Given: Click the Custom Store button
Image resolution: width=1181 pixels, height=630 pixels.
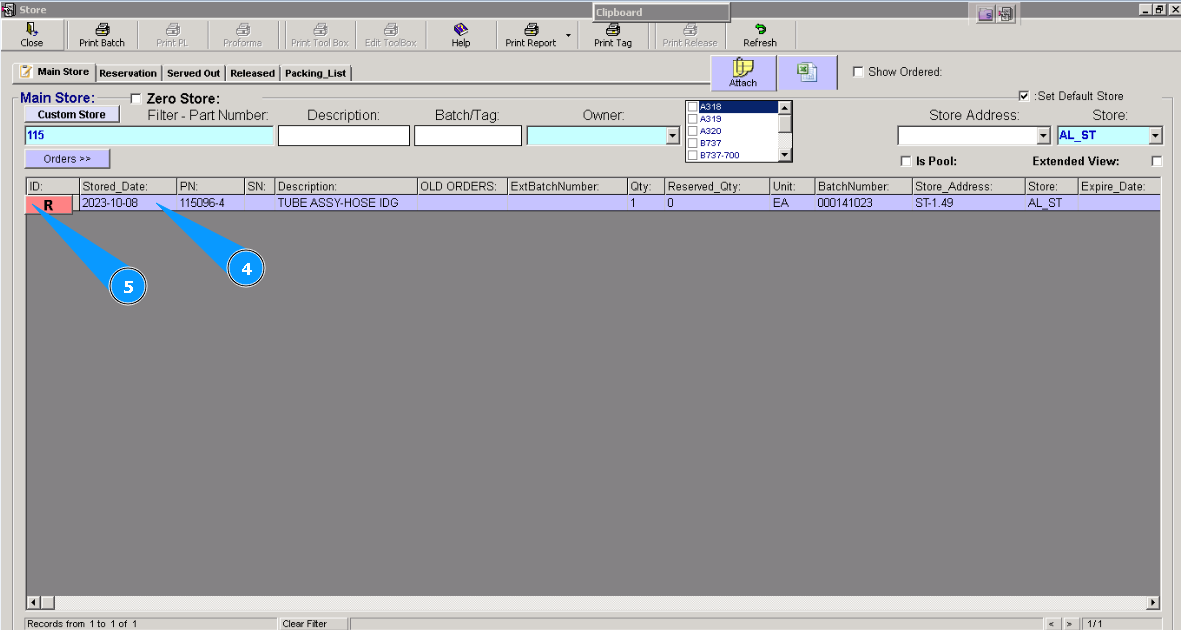Looking at the screenshot, I should (72, 115).
